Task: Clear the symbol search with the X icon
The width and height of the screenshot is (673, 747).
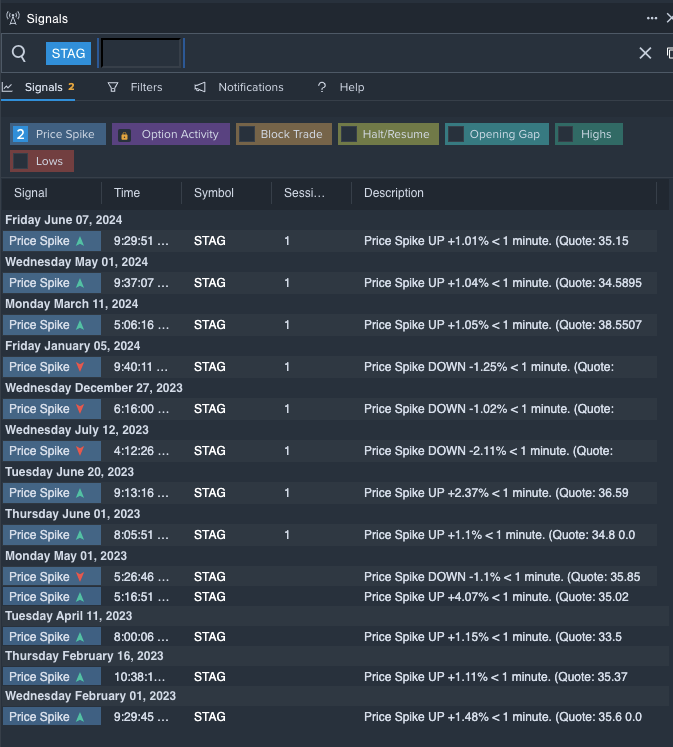Action: coord(645,53)
